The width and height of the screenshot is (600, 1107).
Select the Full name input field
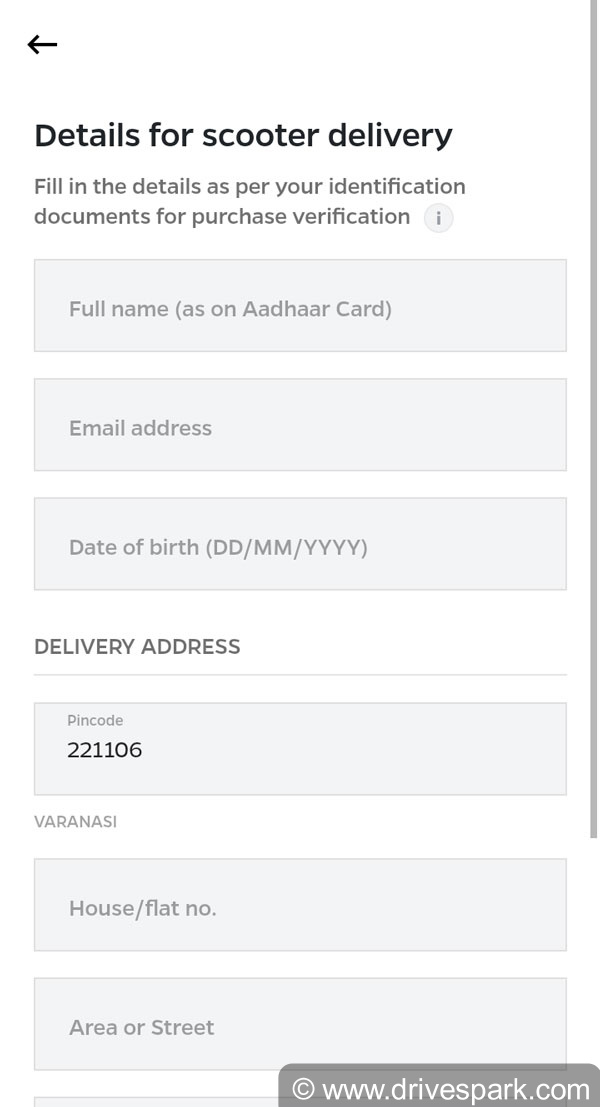(300, 308)
